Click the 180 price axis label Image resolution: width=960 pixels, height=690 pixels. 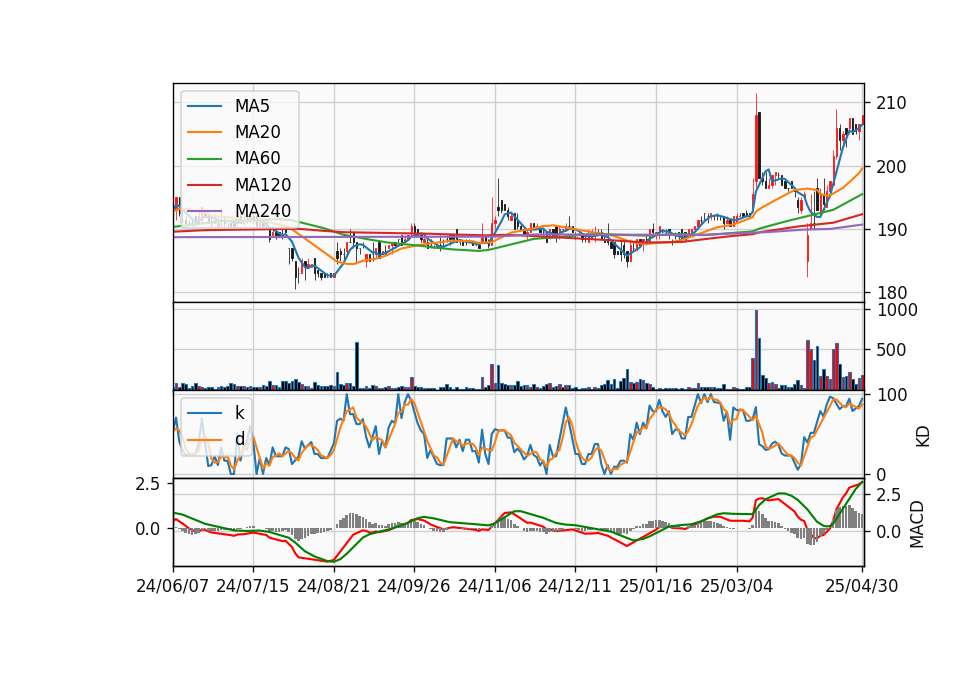891,293
